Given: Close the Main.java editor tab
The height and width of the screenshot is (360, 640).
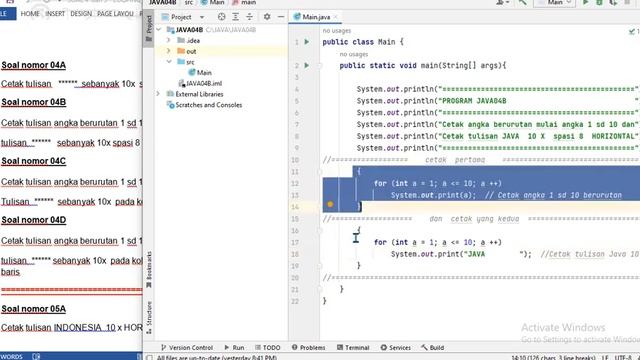Looking at the screenshot, I should (336, 17).
